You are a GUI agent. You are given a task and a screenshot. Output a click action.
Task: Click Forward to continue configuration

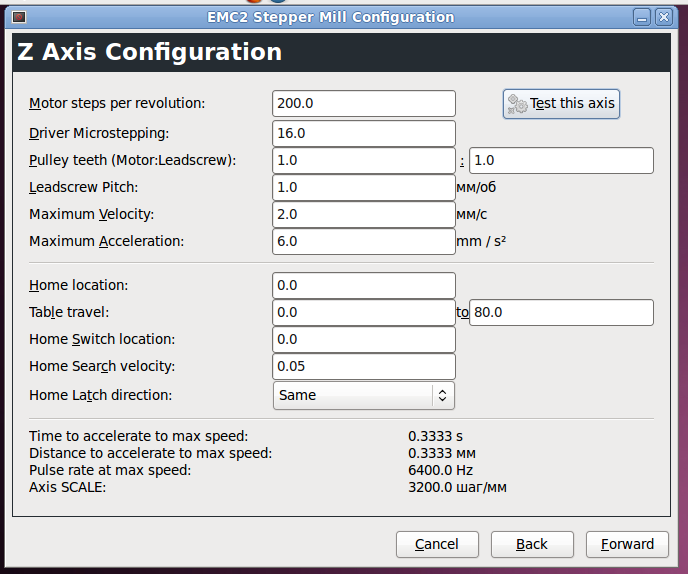pyautogui.click(x=627, y=544)
